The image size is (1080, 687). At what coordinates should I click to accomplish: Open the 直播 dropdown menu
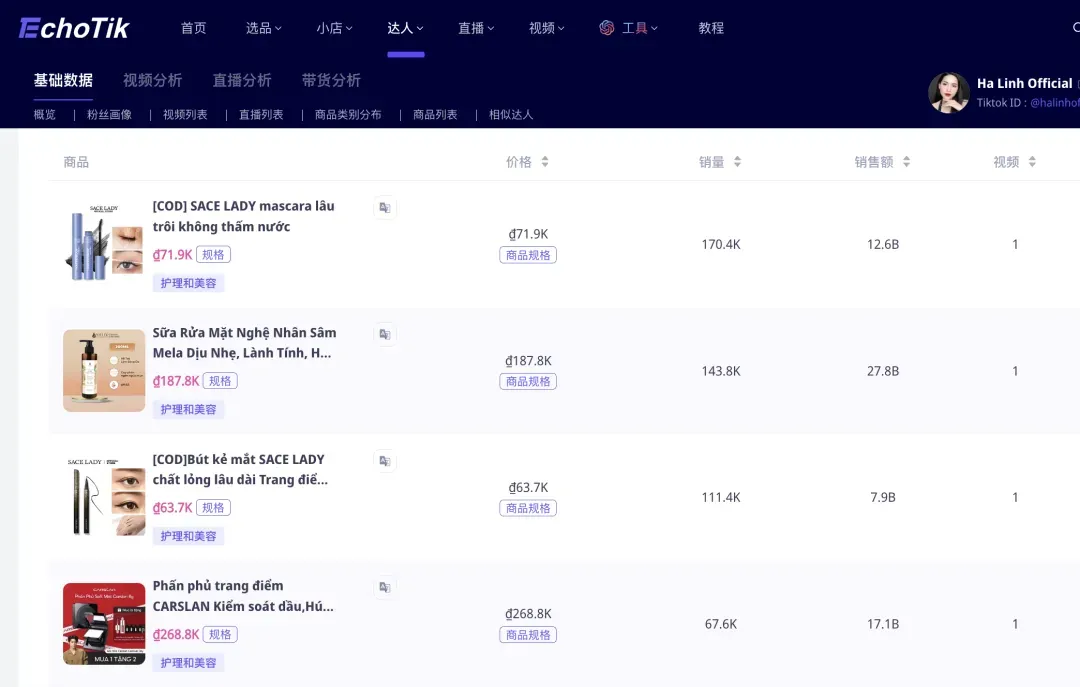tap(476, 28)
